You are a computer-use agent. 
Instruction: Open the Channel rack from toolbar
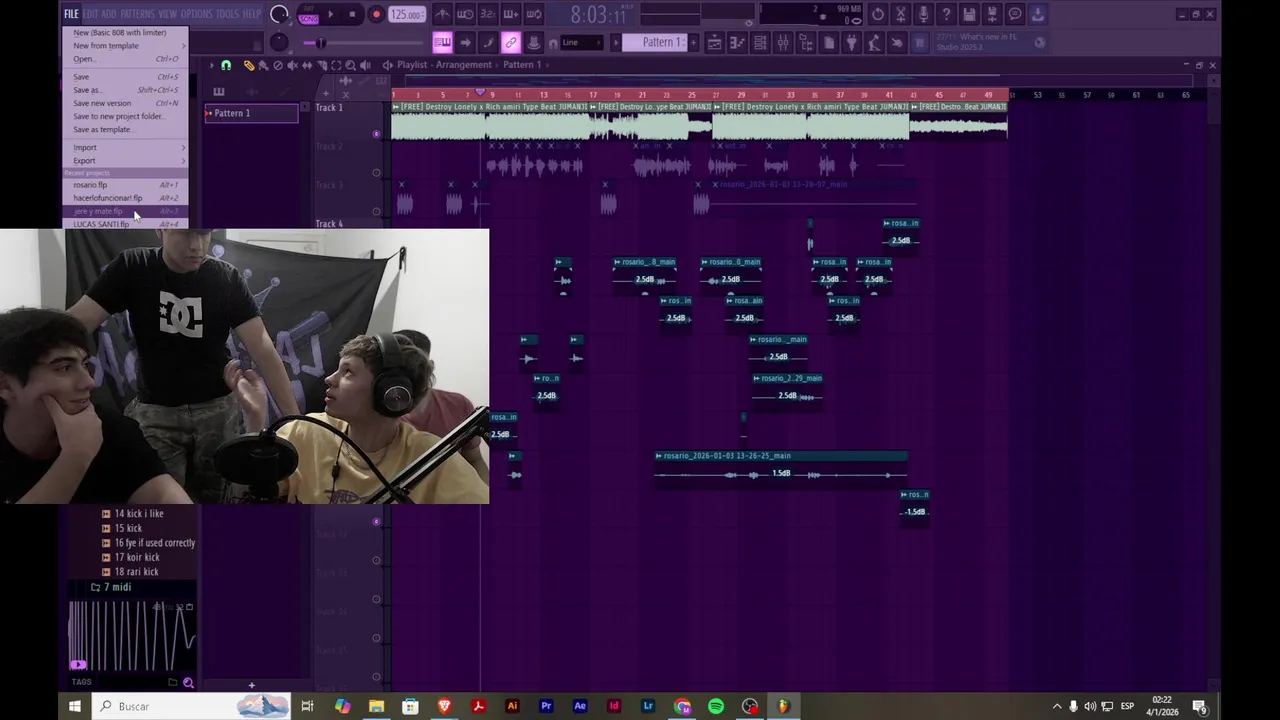[x=760, y=42]
